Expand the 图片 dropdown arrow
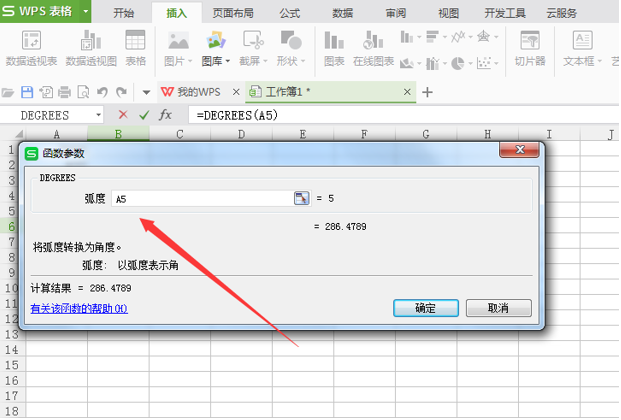Viewport: 621px width, 420px height. tap(190, 61)
